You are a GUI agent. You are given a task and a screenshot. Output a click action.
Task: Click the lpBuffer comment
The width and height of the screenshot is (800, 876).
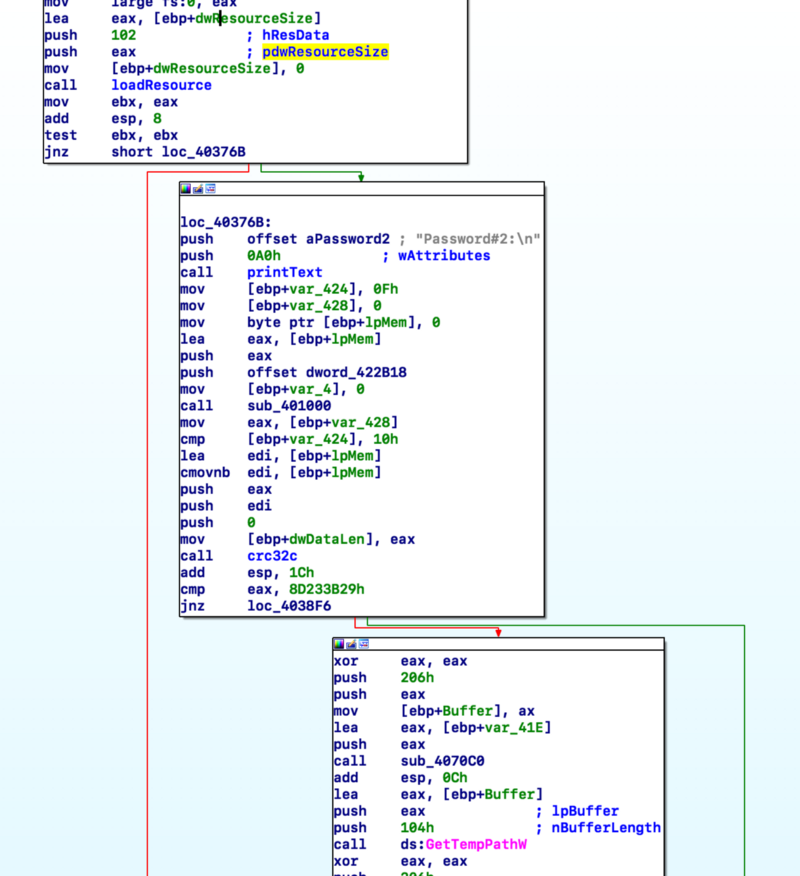pyautogui.click(x=585, y=811)
